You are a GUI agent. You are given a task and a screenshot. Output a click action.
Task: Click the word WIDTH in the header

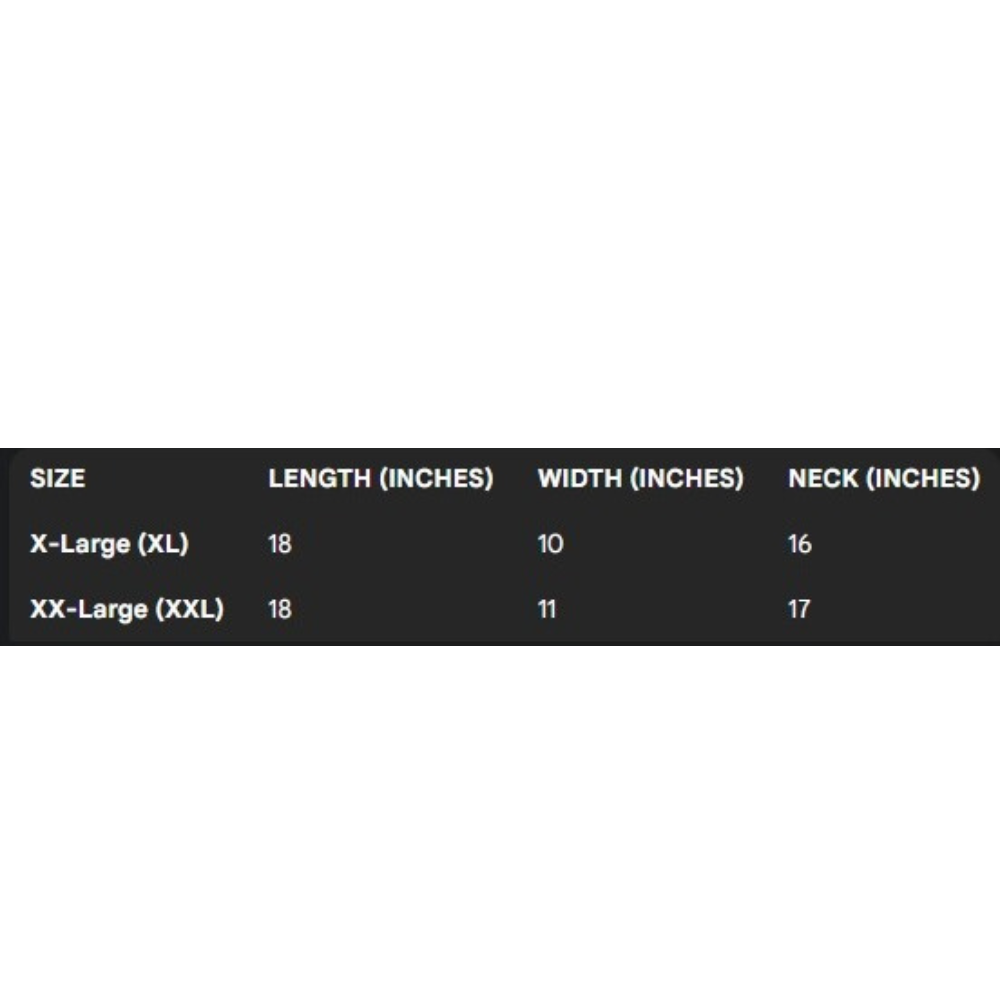[579, 479]
